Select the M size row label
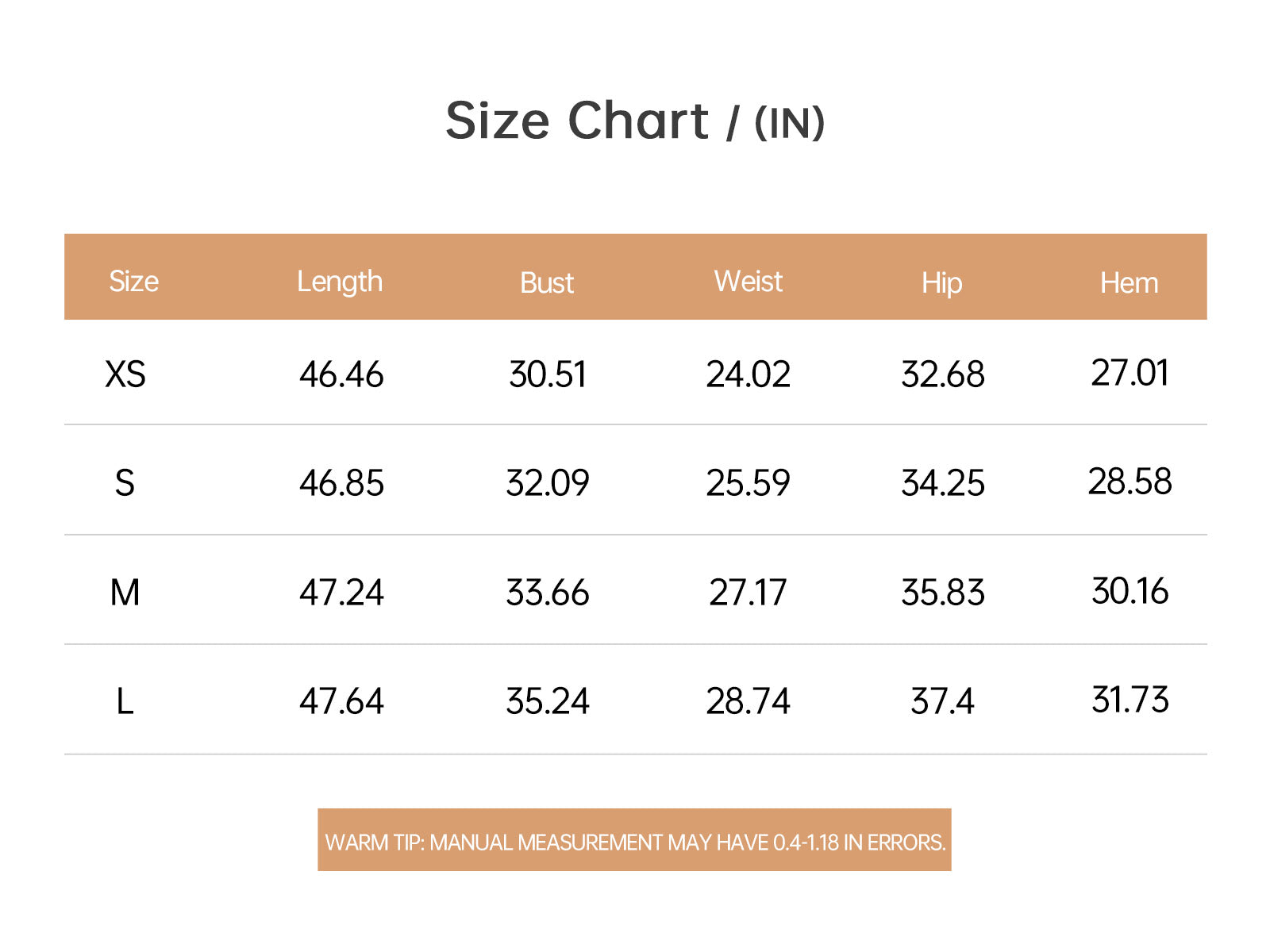The height and width of the screenshot is (952, 1270). click(x=125, y=593)
